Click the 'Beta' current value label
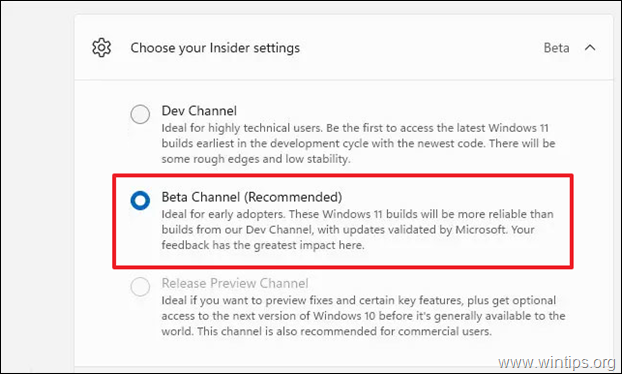The width and height of the screenshot is (622, 374). (556, 48)
